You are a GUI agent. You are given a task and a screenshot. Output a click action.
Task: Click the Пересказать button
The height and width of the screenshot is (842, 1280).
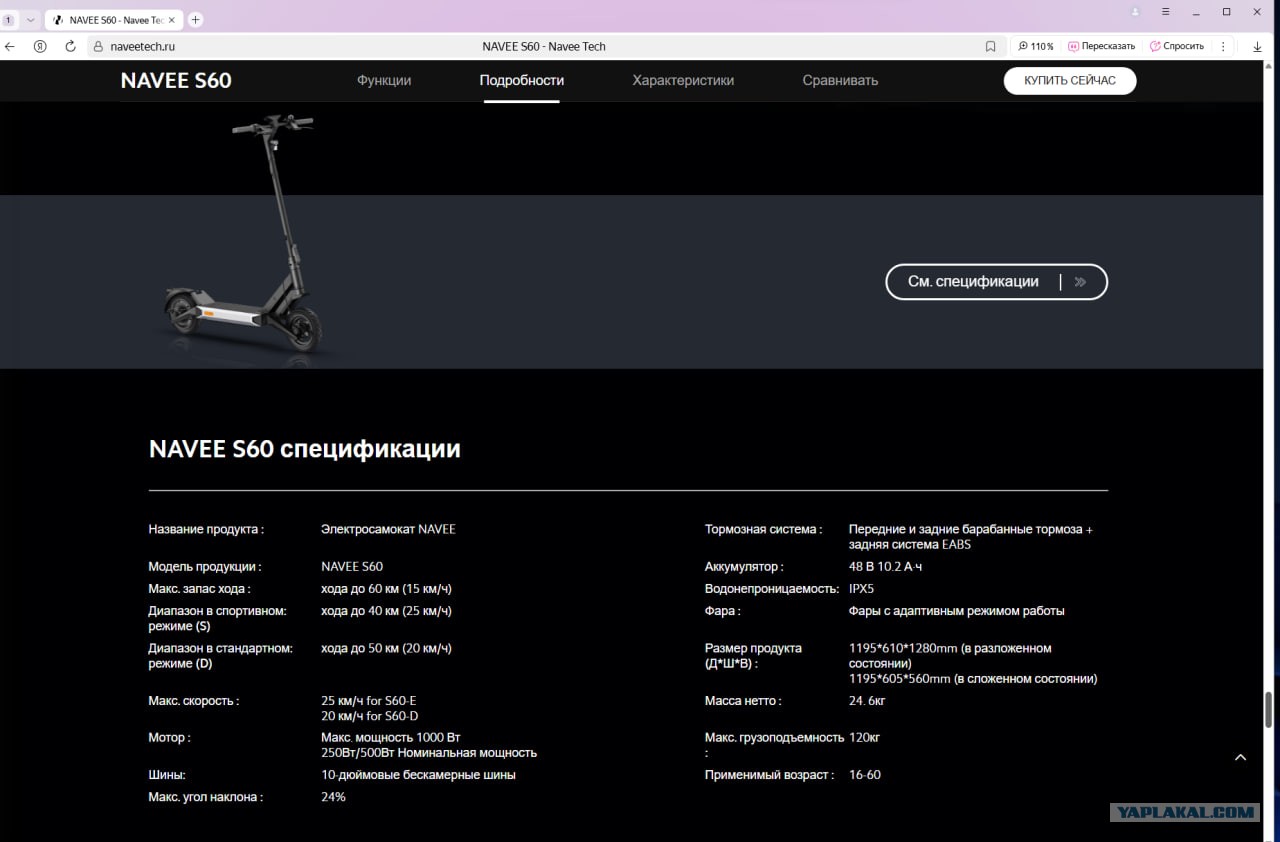[1101, 46]
